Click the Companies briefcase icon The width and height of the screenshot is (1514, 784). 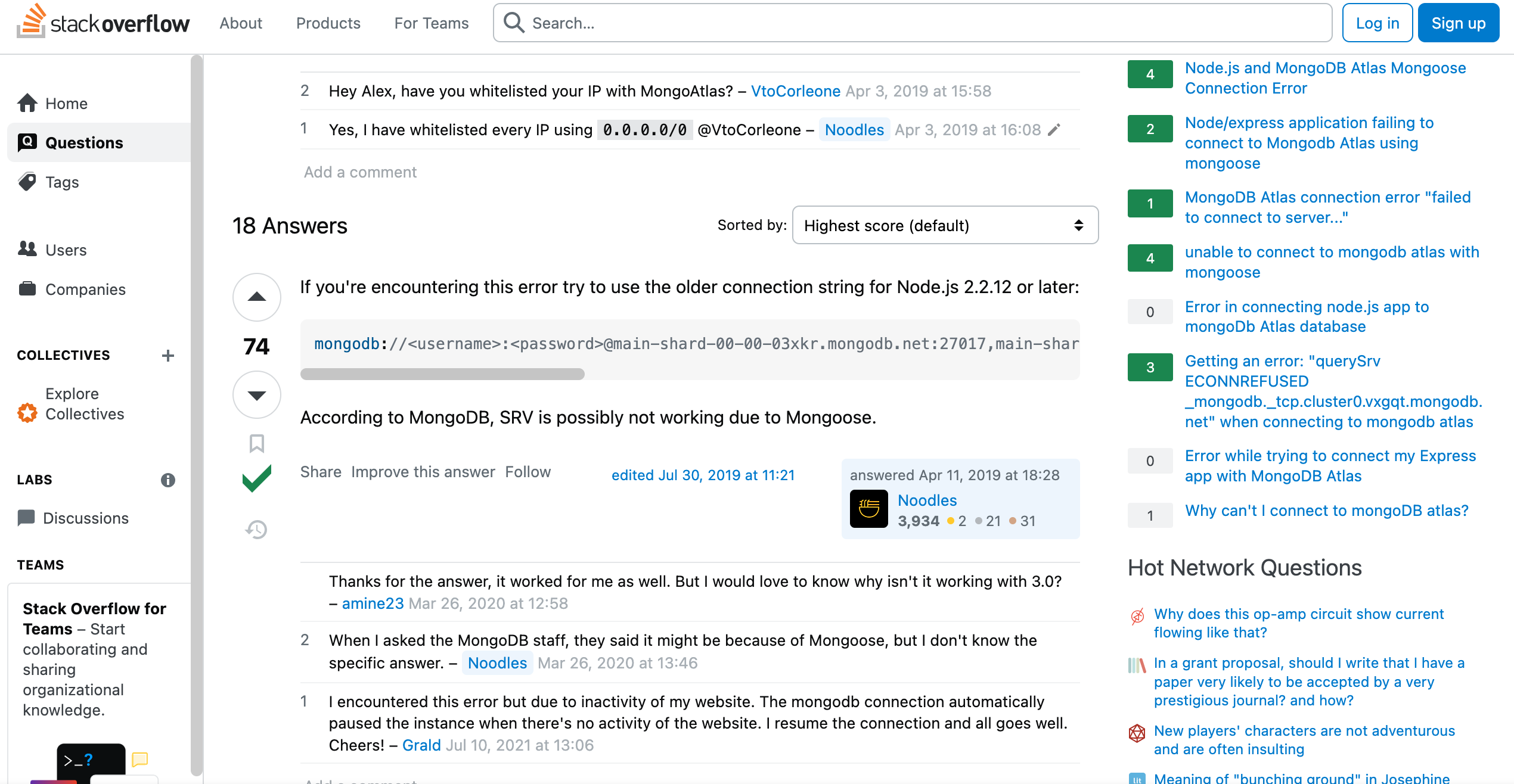pyautogui.click(x=27, y=288)
